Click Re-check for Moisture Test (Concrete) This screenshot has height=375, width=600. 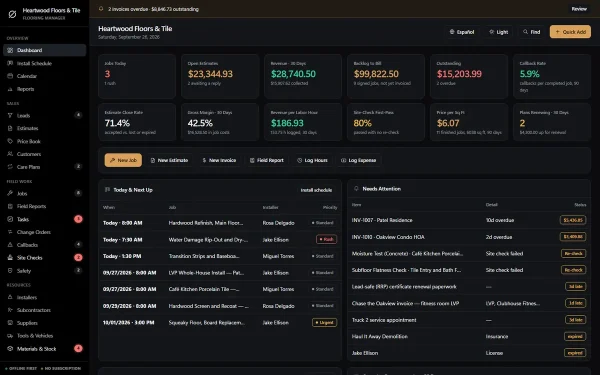point(573,253)
